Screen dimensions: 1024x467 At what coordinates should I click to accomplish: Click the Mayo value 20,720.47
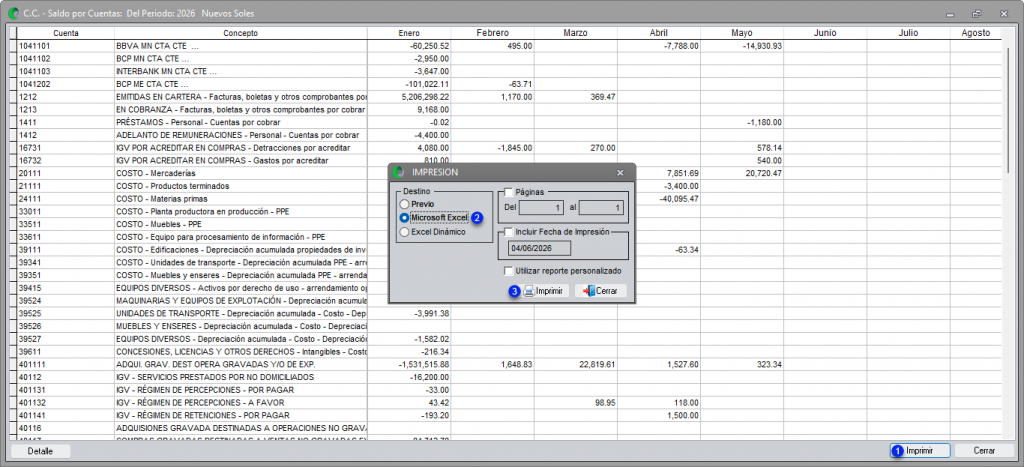point(743,173)
